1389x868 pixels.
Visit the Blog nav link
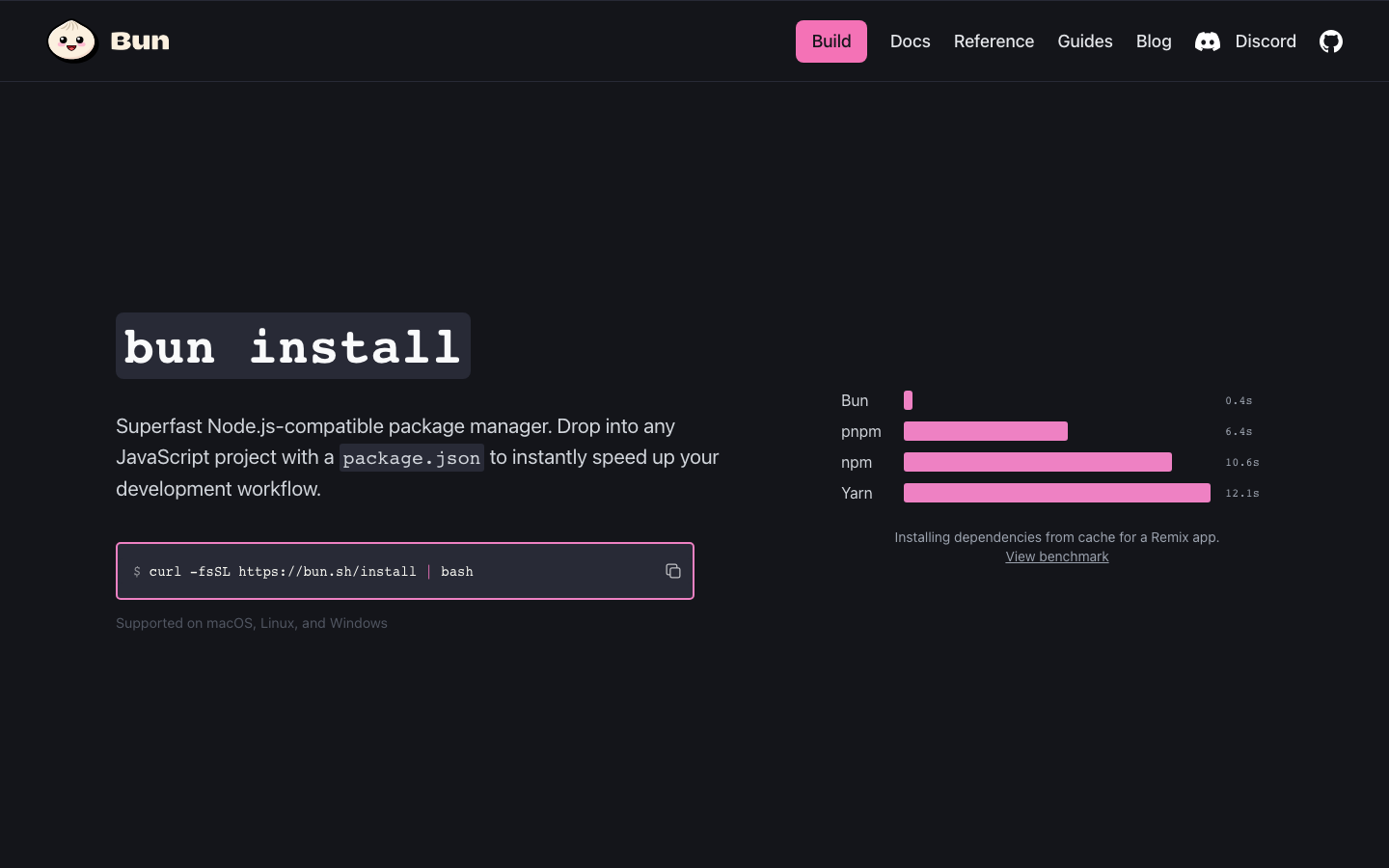coord(1154,41)
